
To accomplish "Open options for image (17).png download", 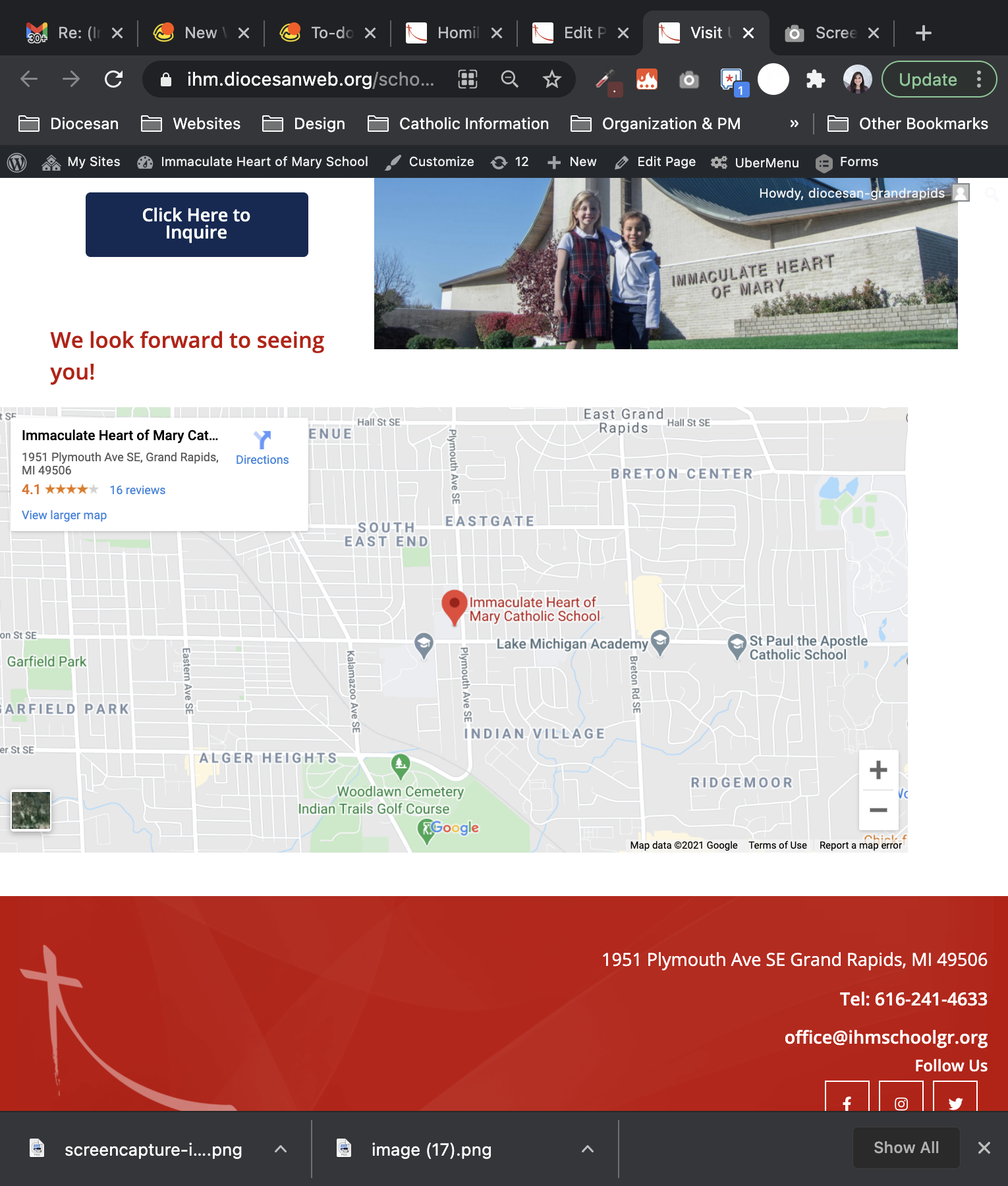I will click(588, 1149).
